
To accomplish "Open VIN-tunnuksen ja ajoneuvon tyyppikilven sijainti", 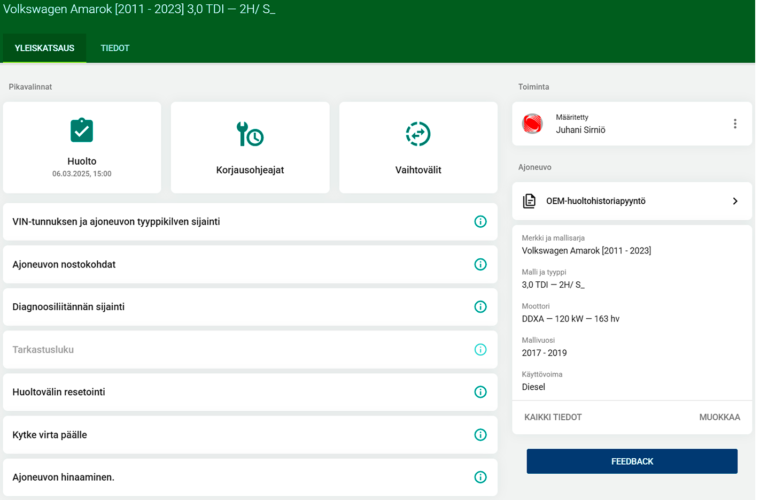I will pyautogui.click(x=250, y=222).
